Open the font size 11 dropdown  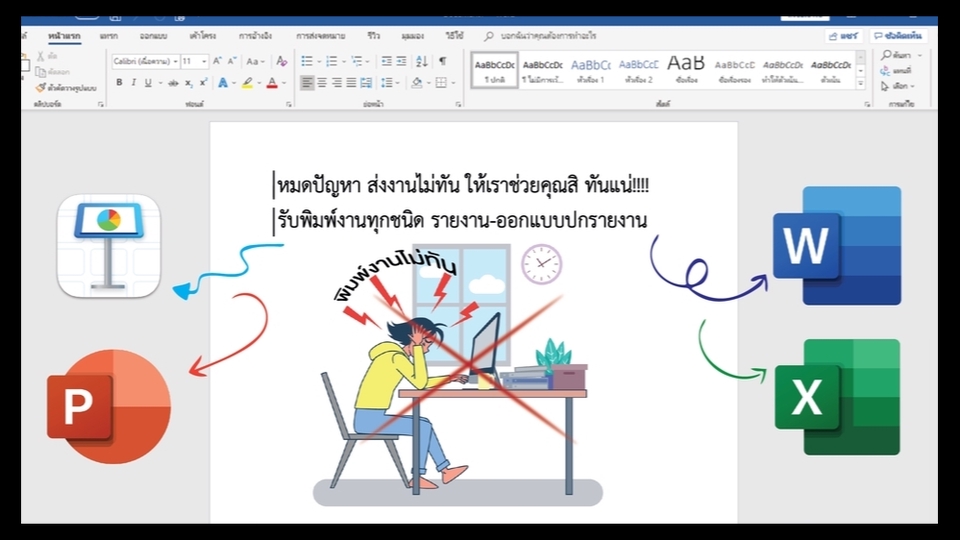[204, 61]
